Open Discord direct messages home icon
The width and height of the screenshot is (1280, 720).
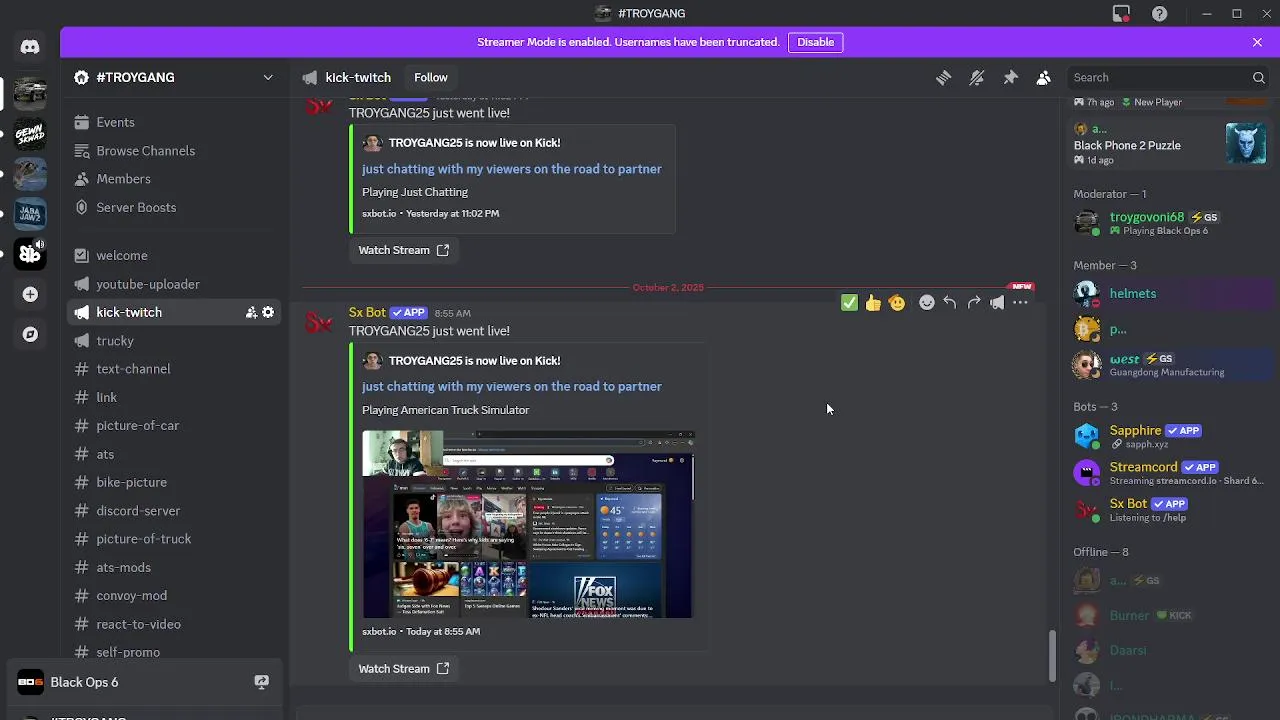[30, 47]
